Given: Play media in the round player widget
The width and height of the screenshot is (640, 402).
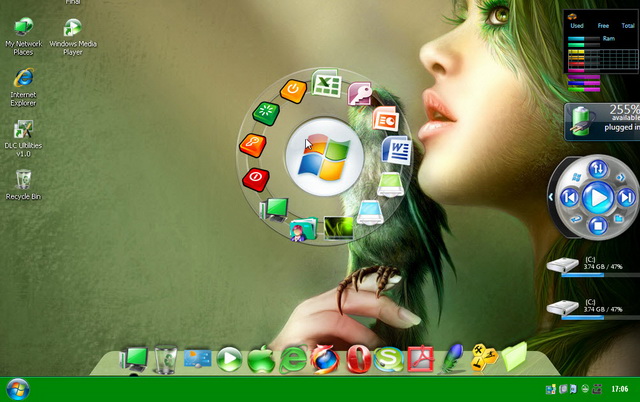Looking at the screenshot, I should tap(598, 198).
